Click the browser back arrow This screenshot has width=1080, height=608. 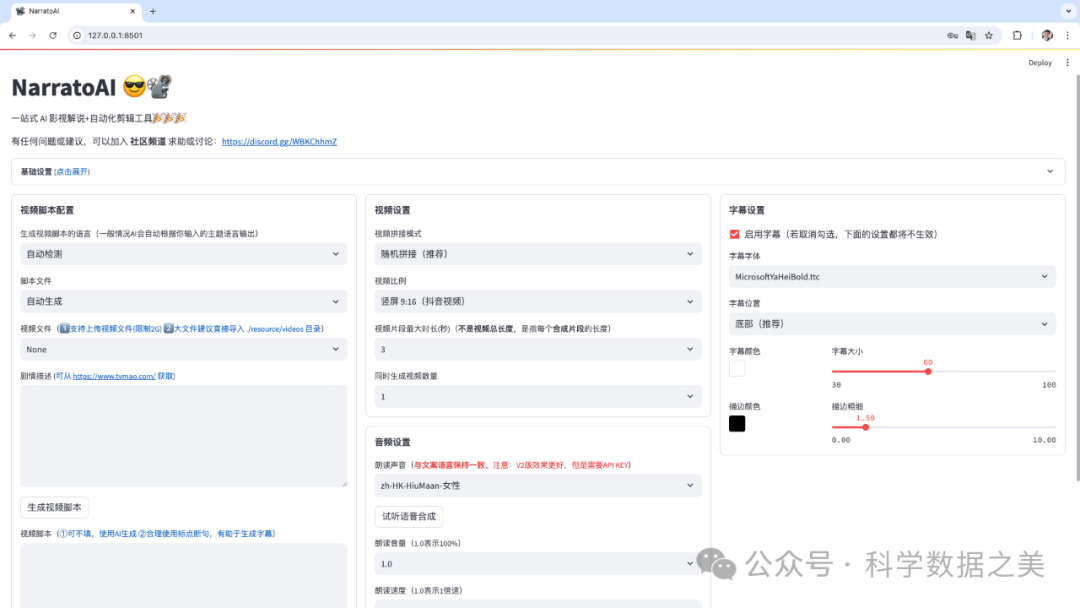pyautogui.click(x=12, y=35)
